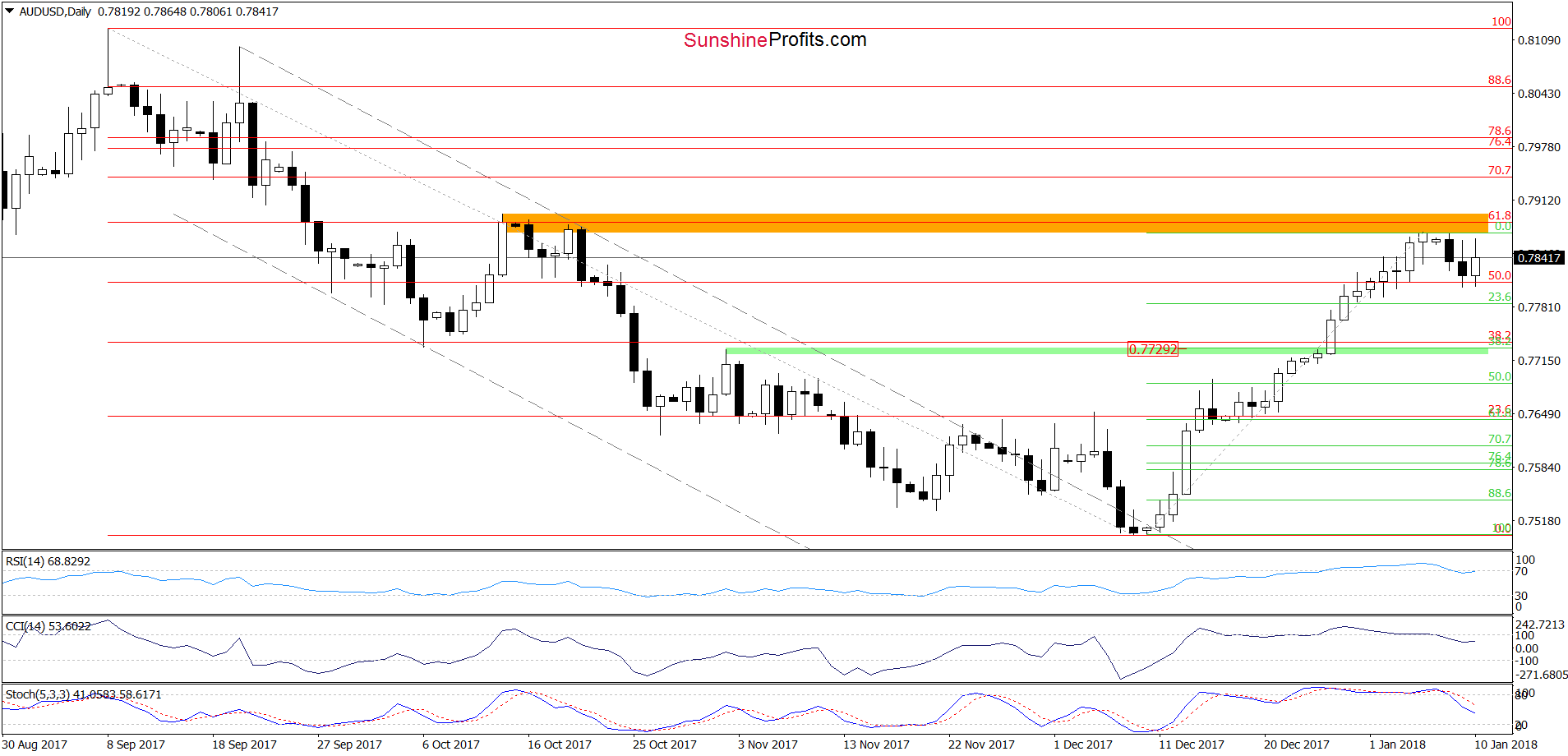
Task: Select the 30 level on RSI scale
Action: [x=1522, y=596]
